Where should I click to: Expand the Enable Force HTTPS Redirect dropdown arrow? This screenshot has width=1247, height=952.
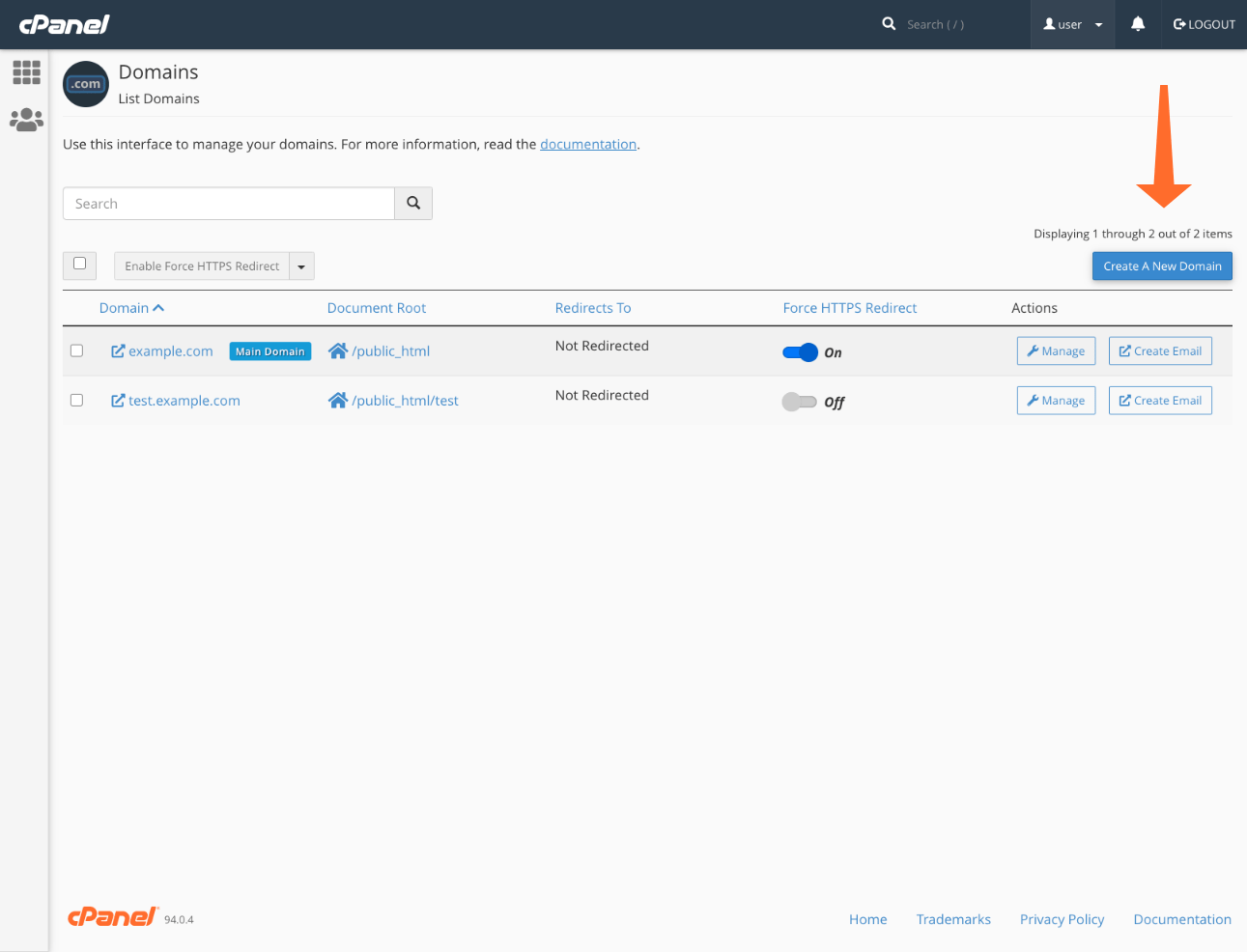tap(300, 266)
